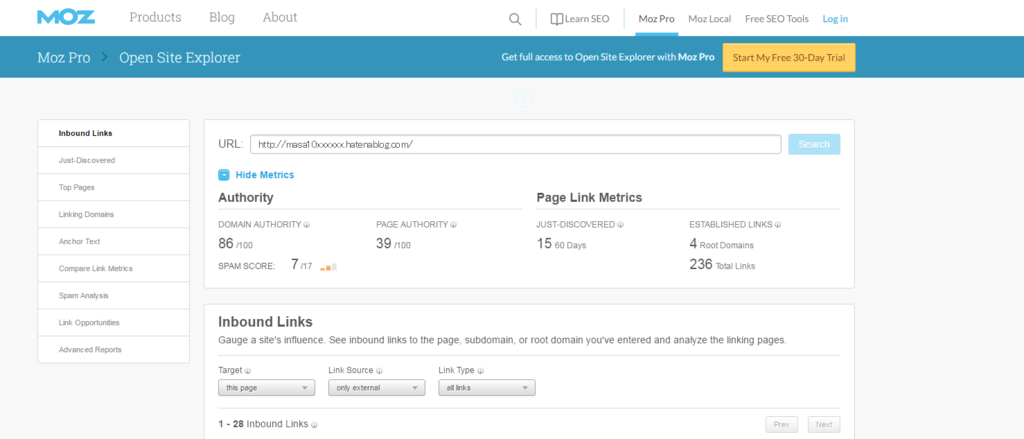Select Top Pages in sidebar
Viewport: 1024px width, 439px height.
pyautogui.click(x=114, y=187)
